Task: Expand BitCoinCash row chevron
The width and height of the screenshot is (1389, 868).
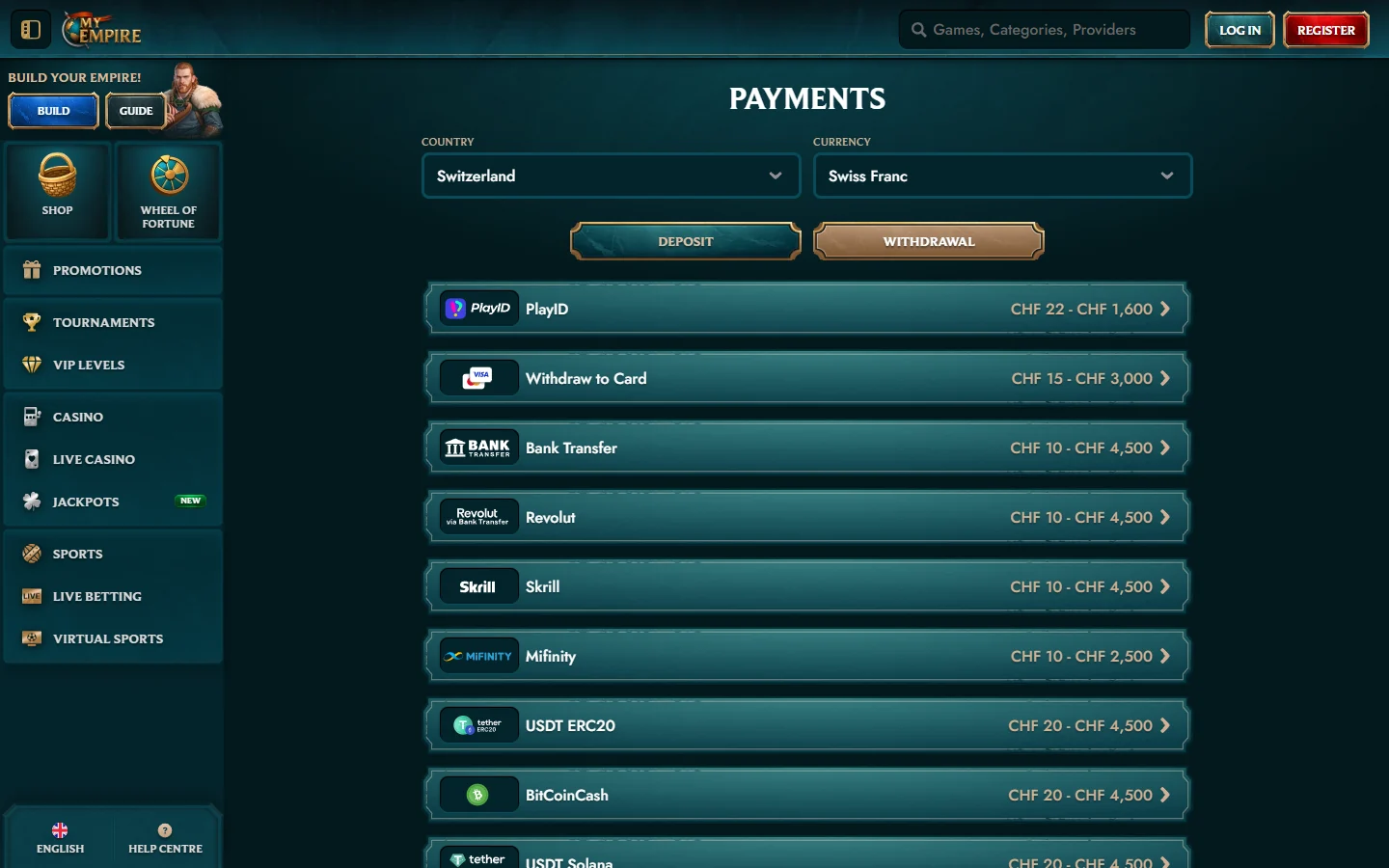Action: click(x=1165, y=795)
